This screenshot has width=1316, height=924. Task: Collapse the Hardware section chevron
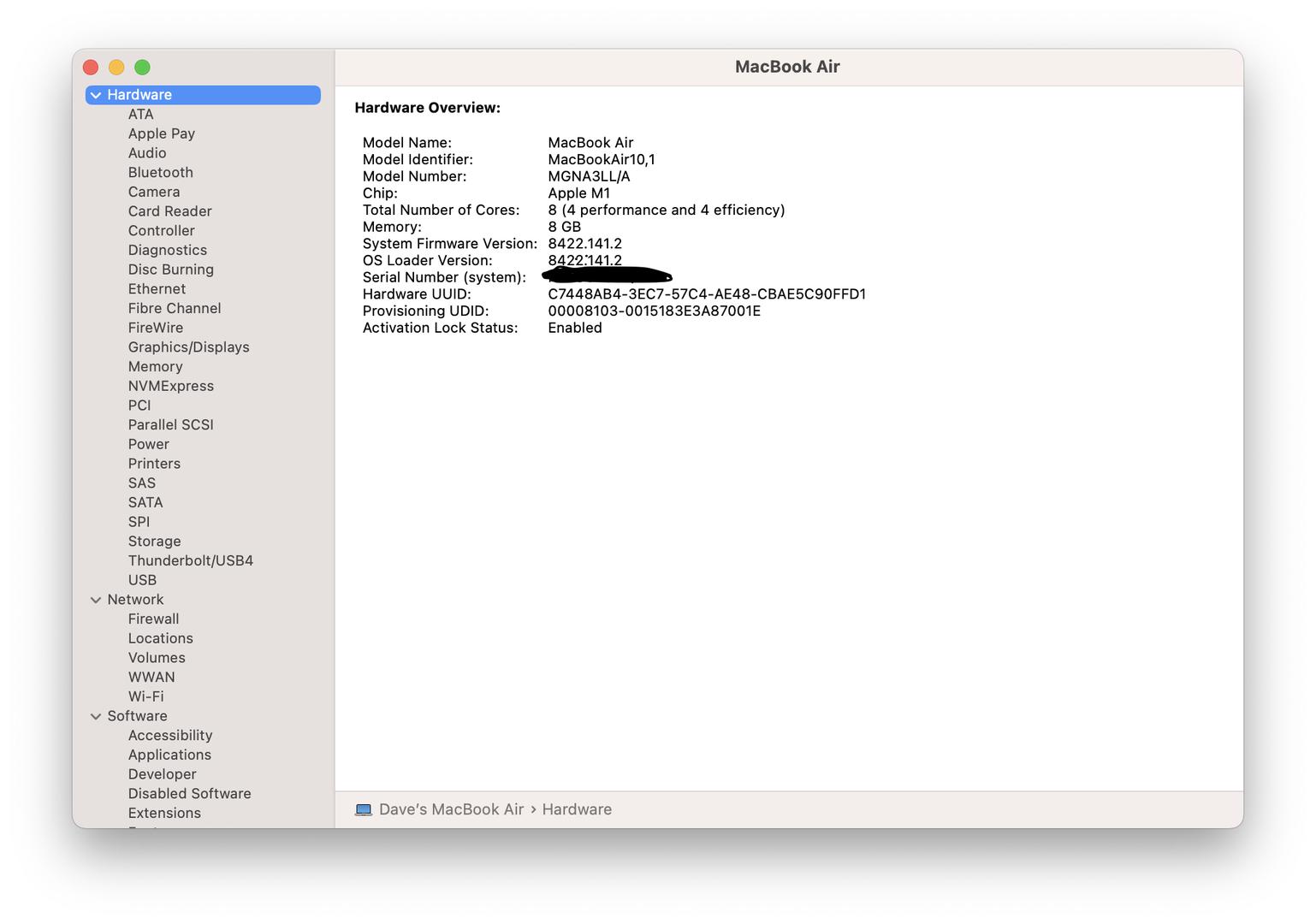(96, 95)
